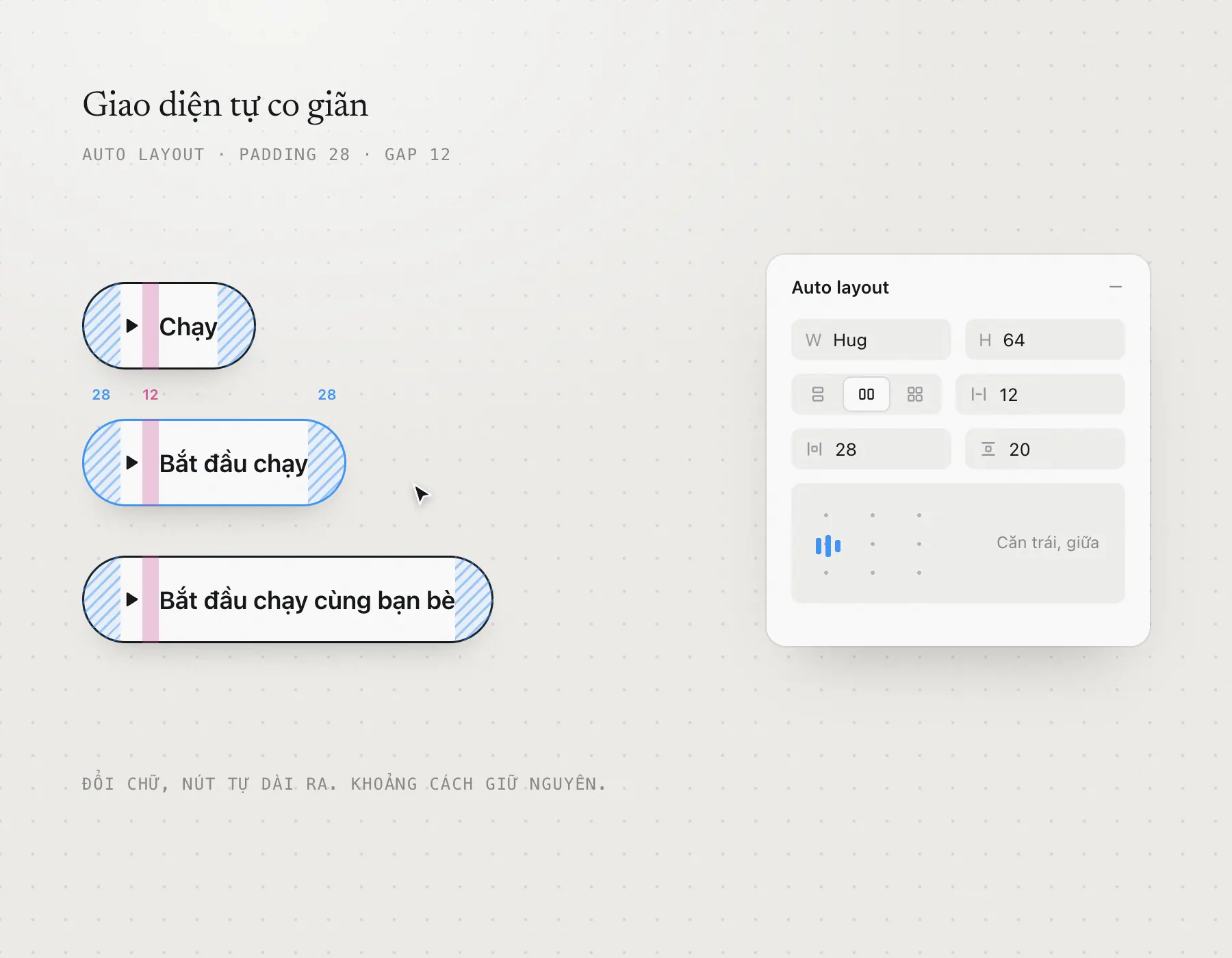Set alignment to bottom center dot

click(x=873, y=573)
